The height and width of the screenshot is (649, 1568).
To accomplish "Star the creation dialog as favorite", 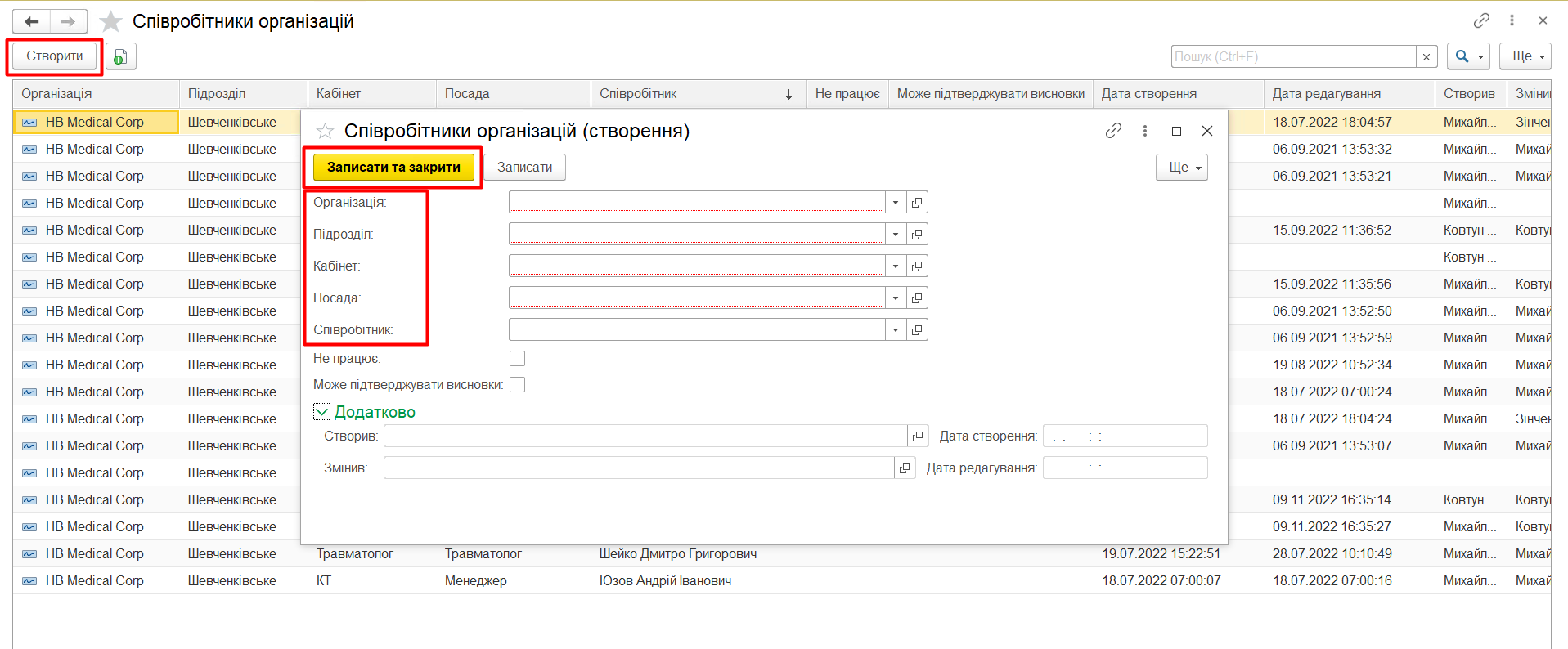I will (x=325, y=131).
